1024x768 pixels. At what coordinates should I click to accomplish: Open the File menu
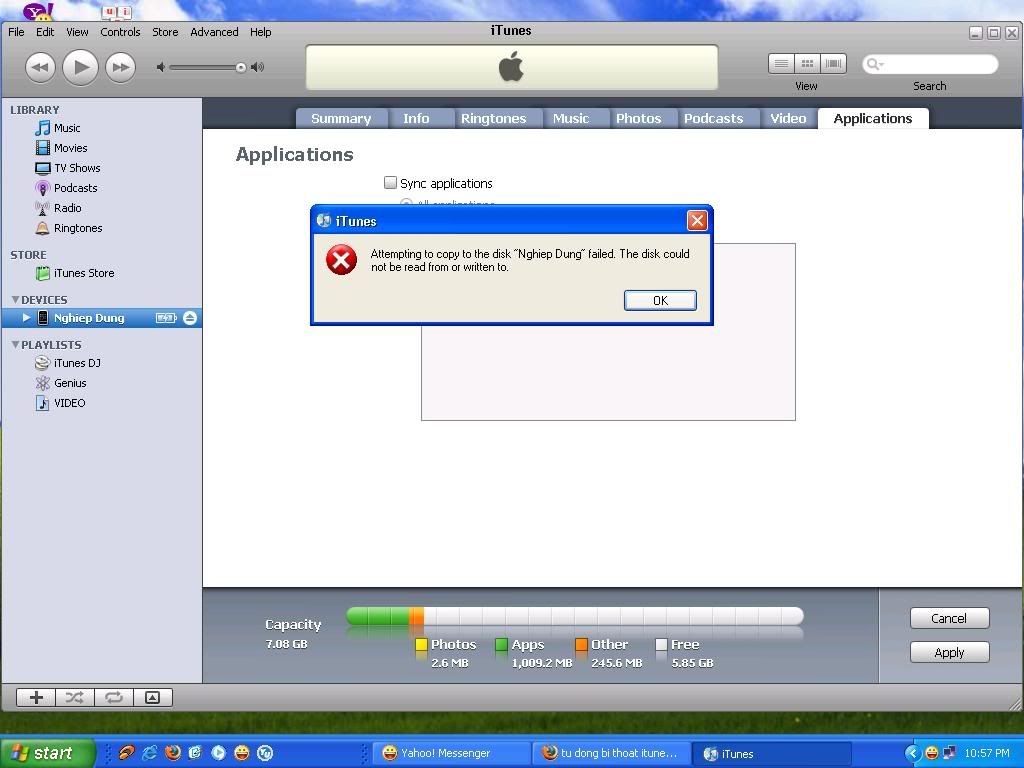pyautogui.click(x=16, y=32)
